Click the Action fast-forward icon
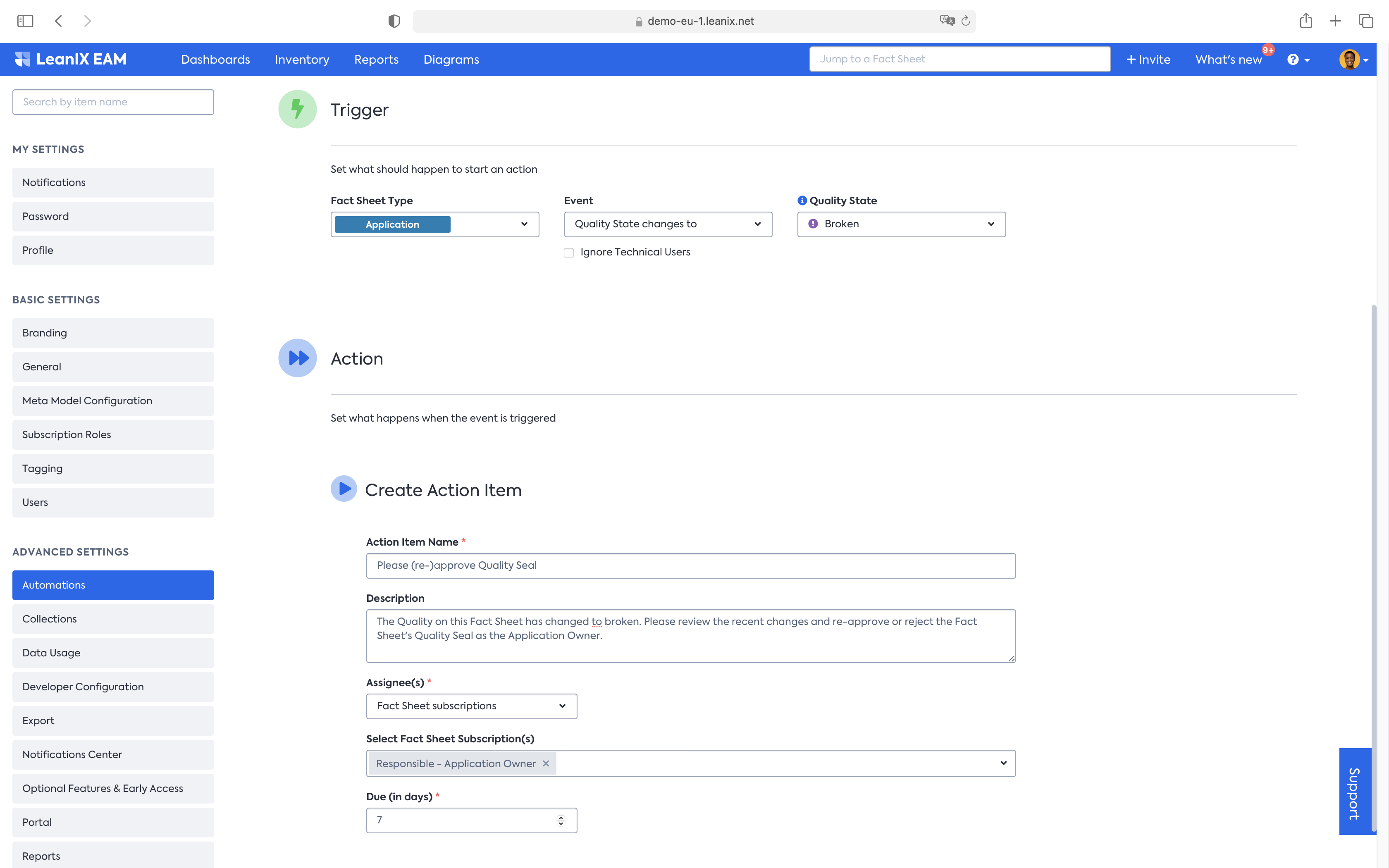 298,357
